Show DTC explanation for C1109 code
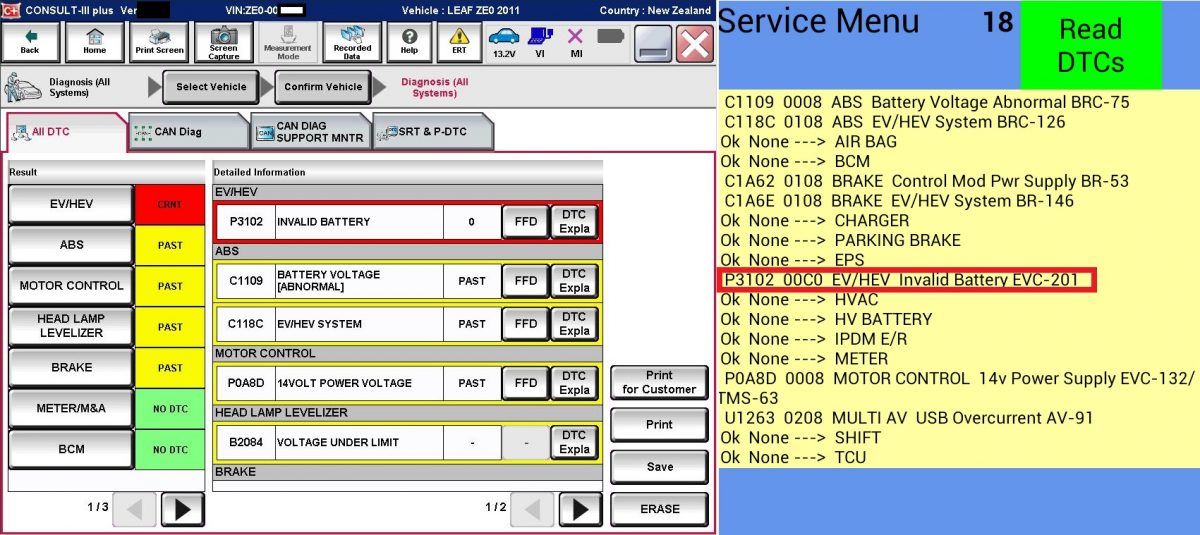The height and width of the screenshot is (535, 1200). [574, 281]
